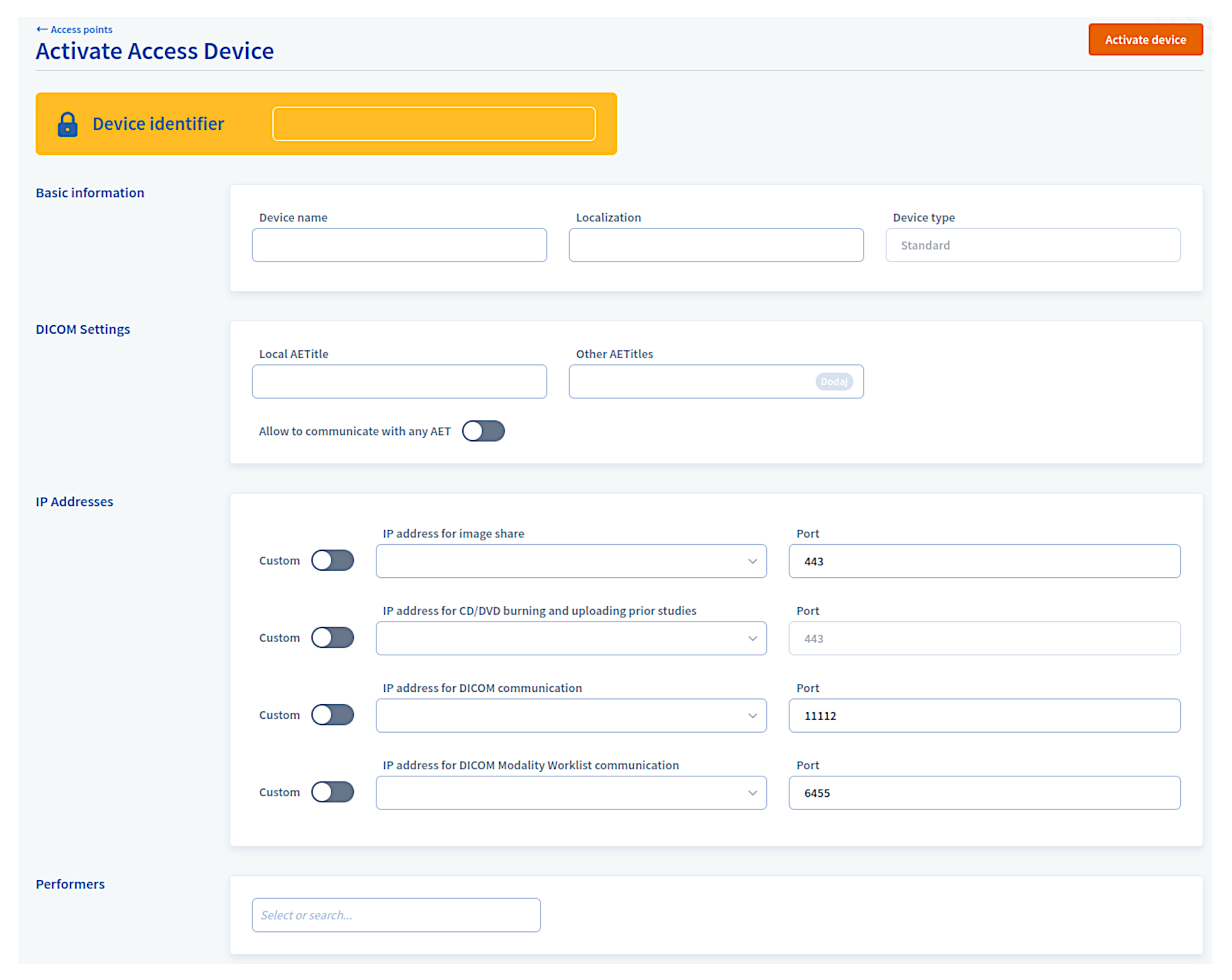Toggle Custom for CD/DVD burning IP address
This screenshot has height=980, width=1232.
coord(333,638)
